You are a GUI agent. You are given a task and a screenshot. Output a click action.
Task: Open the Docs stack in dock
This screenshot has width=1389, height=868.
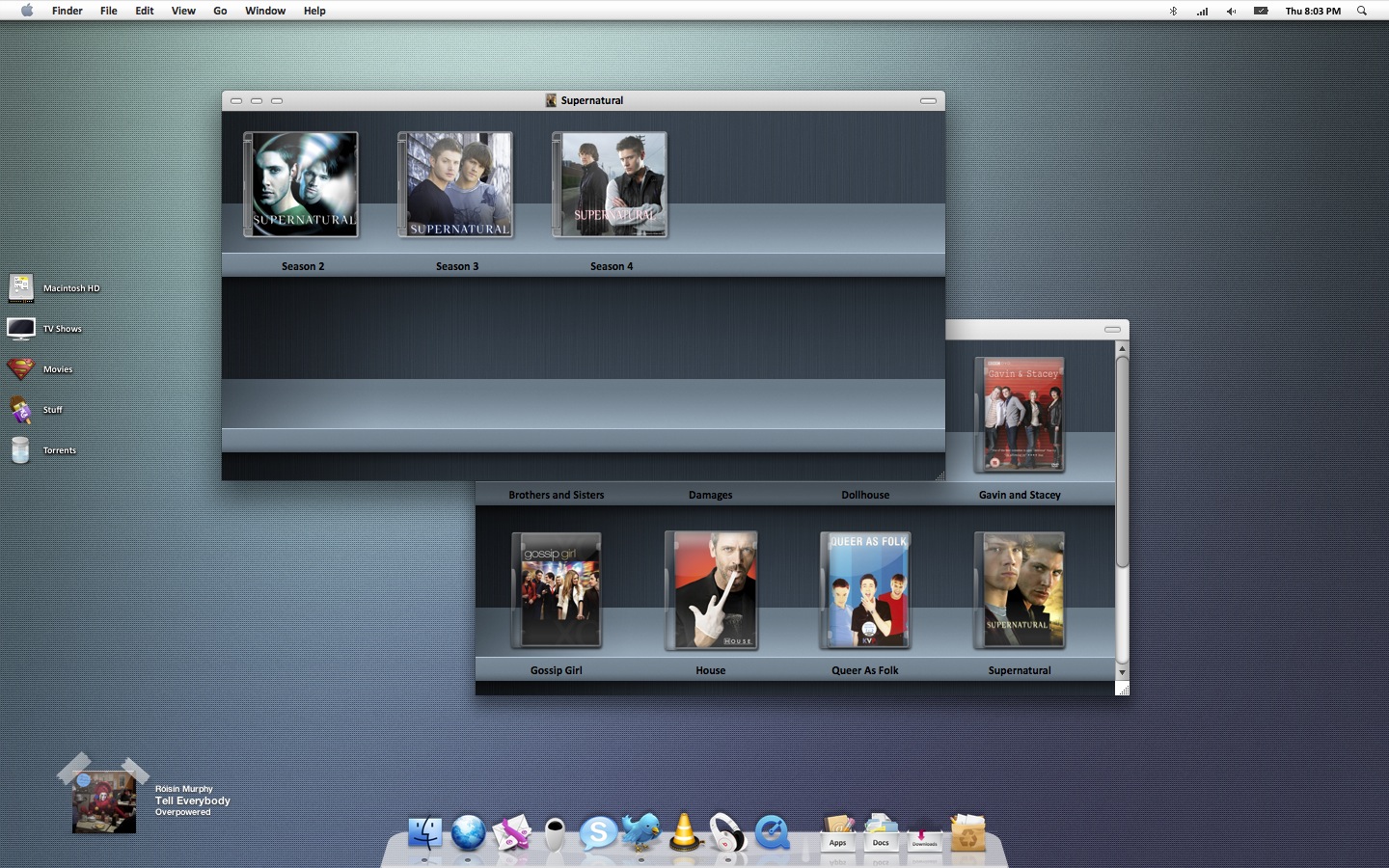(x=881, y=832)
